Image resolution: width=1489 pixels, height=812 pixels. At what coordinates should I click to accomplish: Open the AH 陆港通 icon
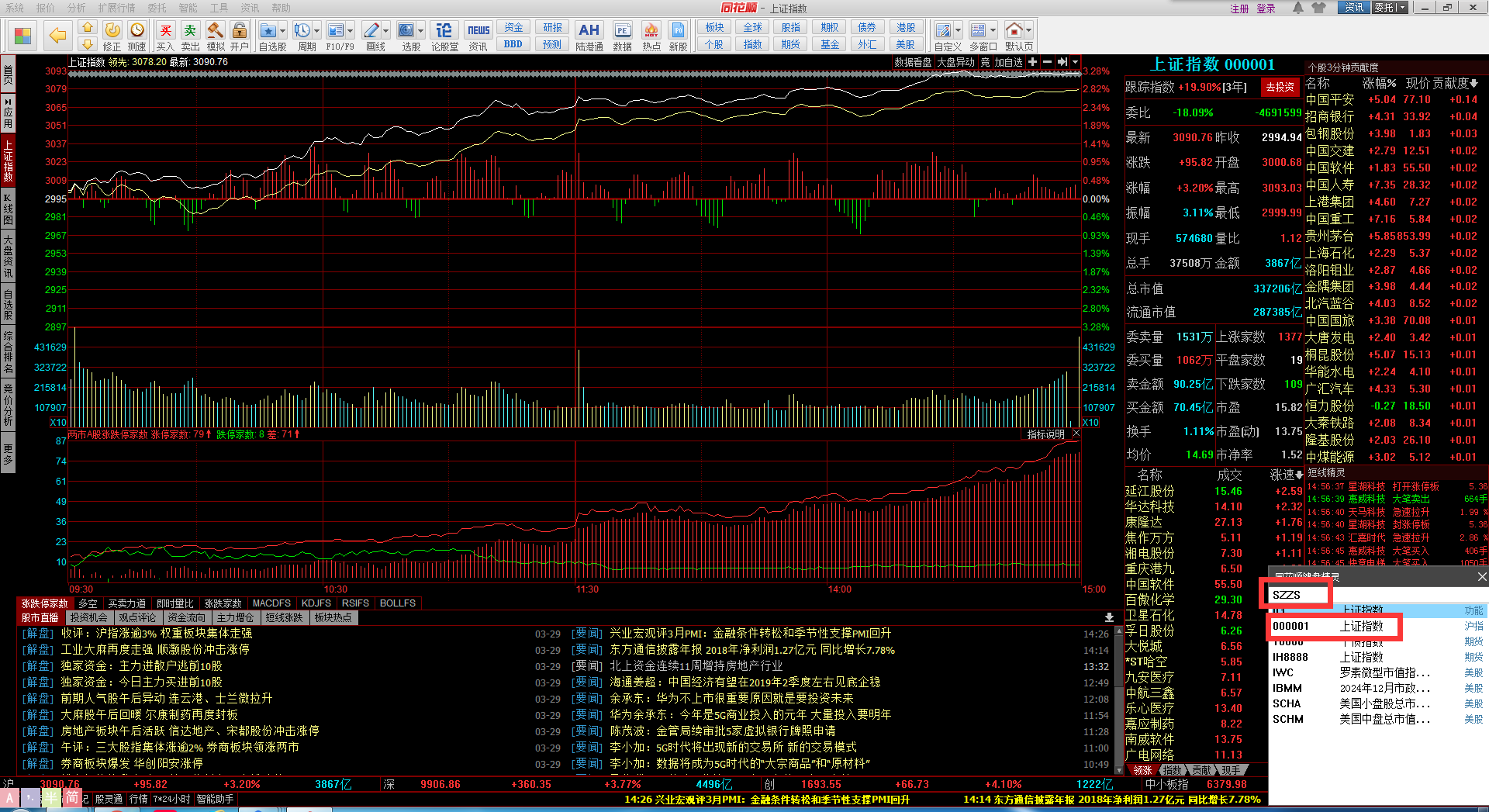[x=589, y=36]
